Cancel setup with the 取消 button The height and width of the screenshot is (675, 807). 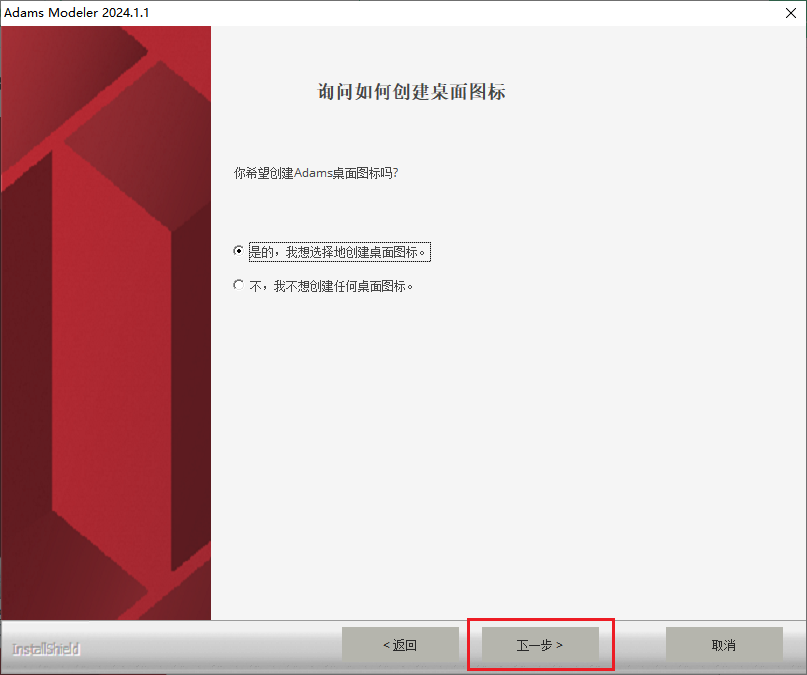[724, 645]
